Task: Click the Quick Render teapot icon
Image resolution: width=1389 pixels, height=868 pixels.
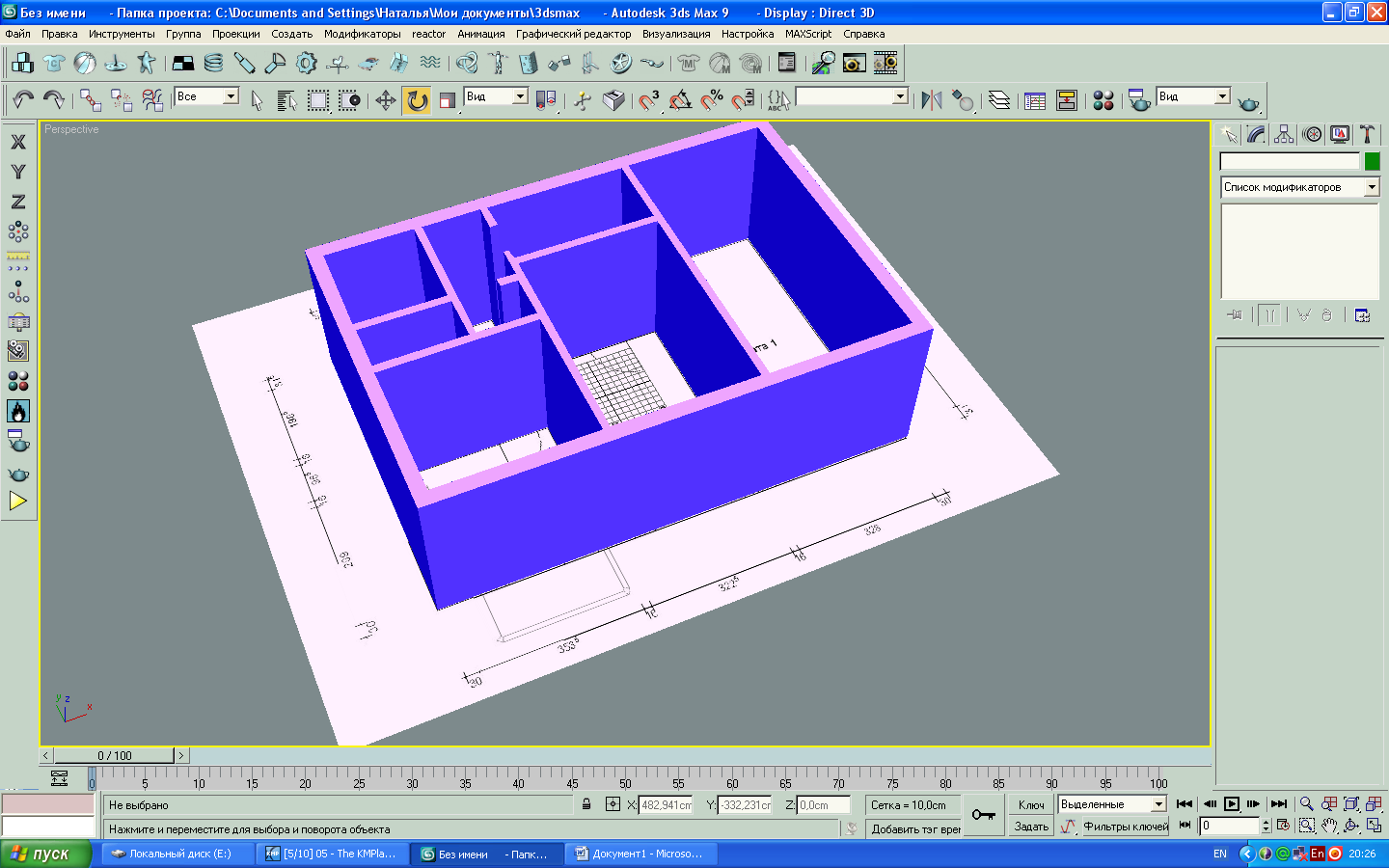Action: [1248, 101]
